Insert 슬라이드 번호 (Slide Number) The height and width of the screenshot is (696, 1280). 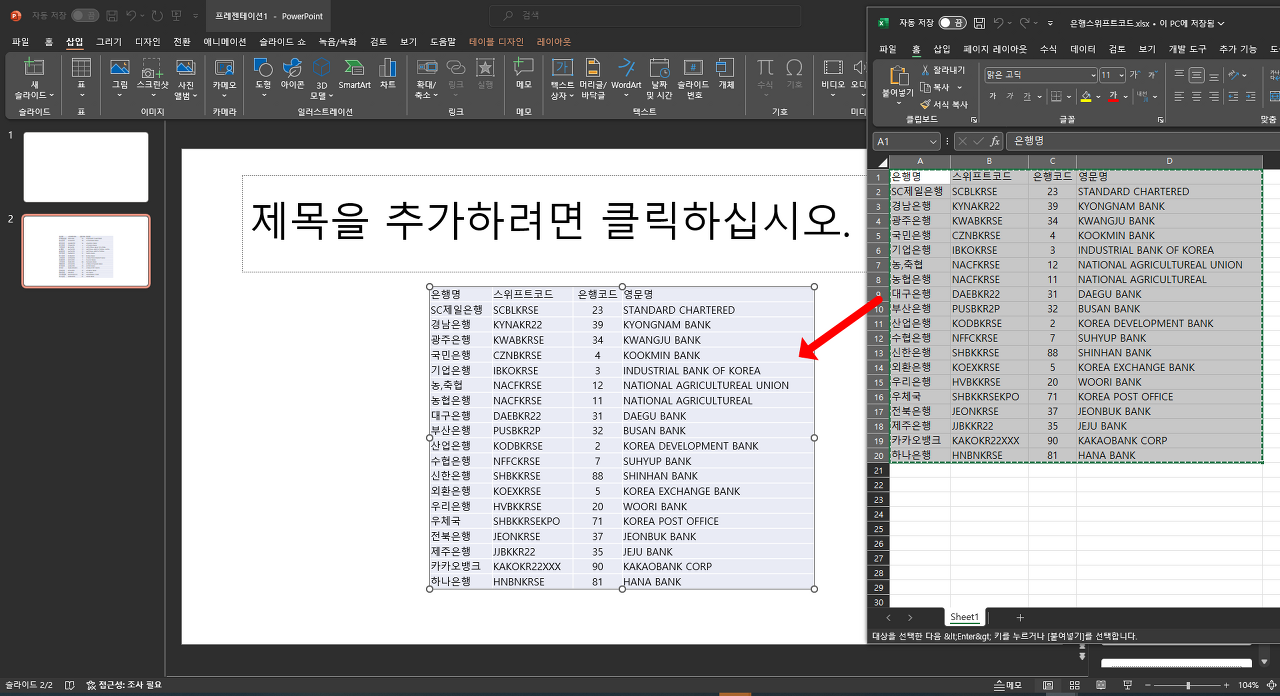click(x=693, y=78)
